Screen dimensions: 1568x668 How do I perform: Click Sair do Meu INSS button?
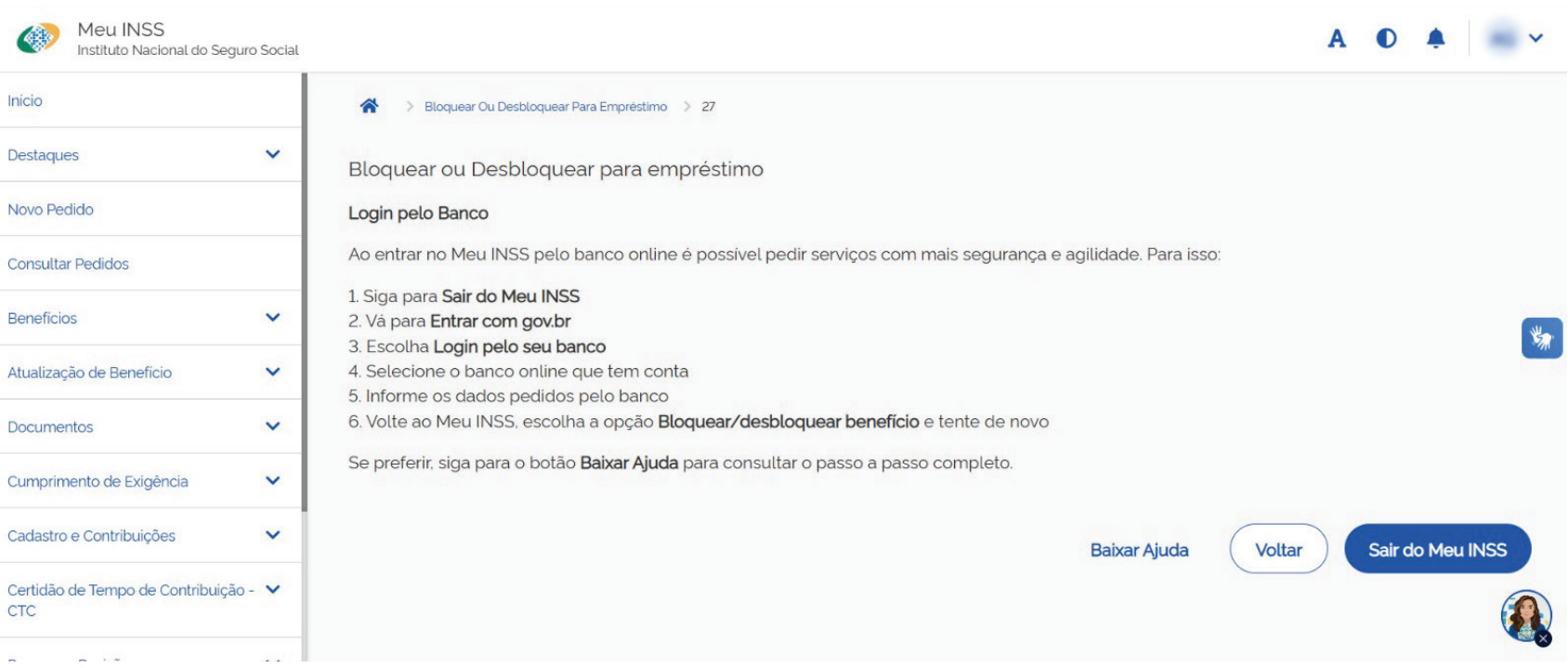[1437, 549]
